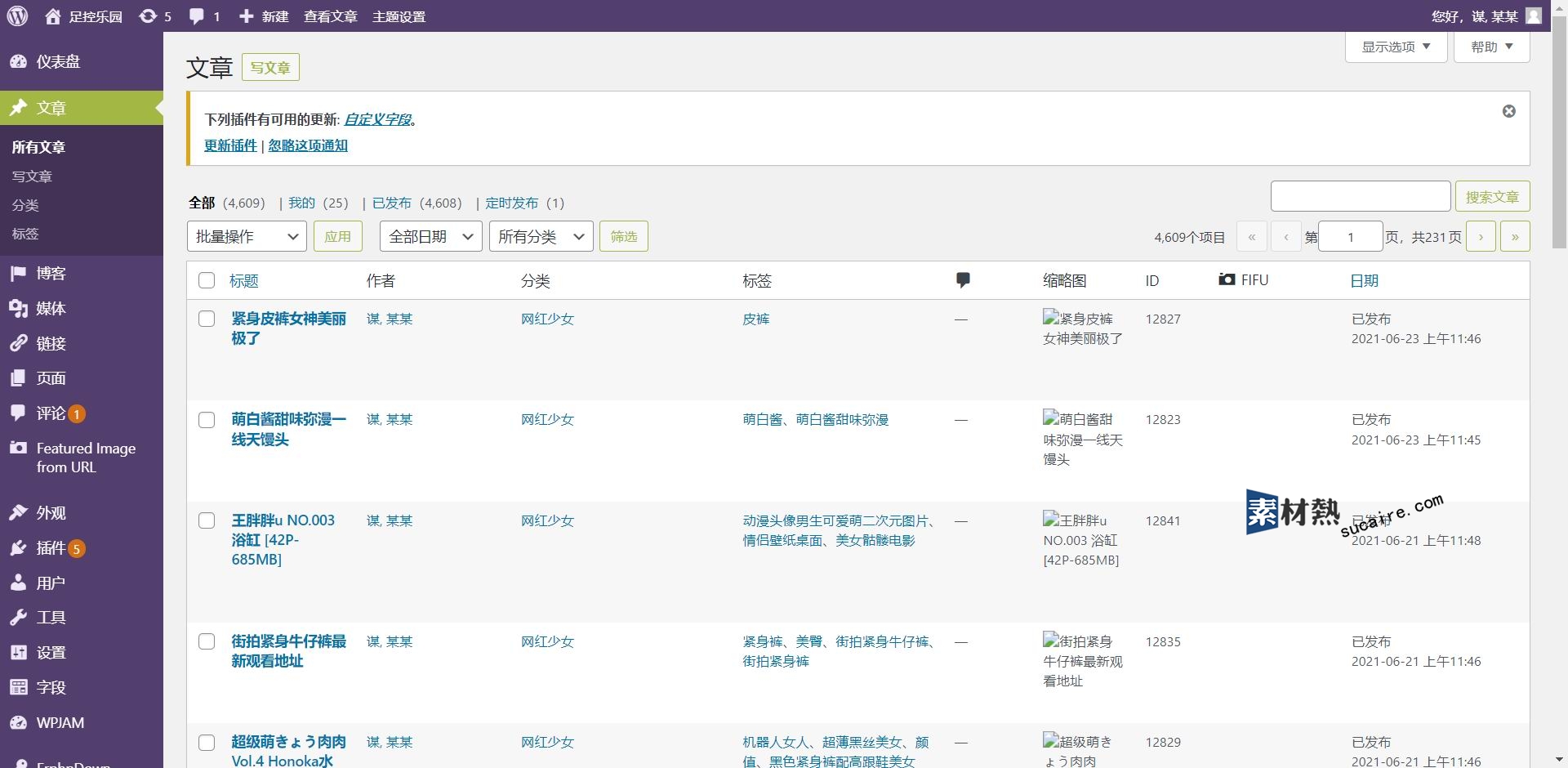Viewport: 1568px width, 768px height.
Task: Open the thumbnail of 紧身皮裤女神美丽极了
Action: pos(1083,328)
